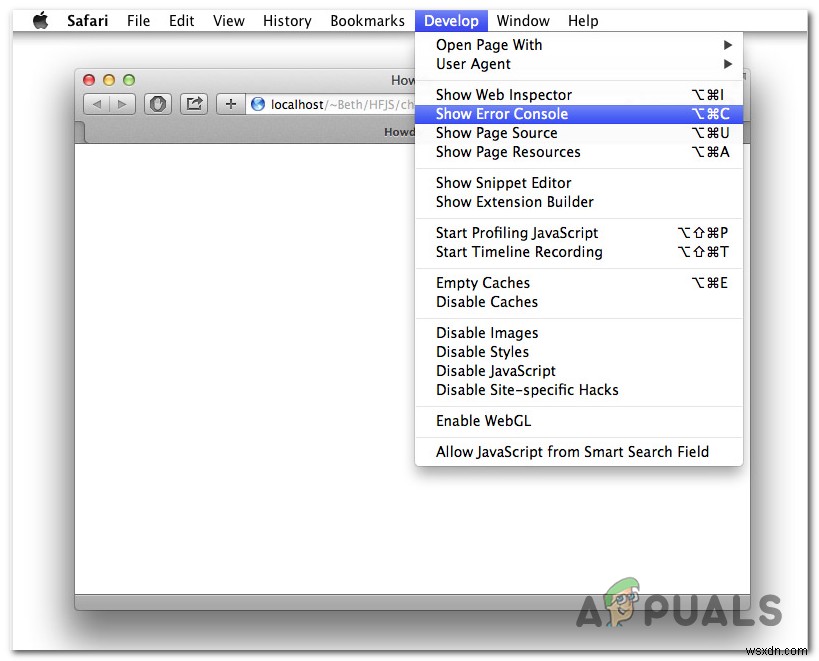Open the Bookmarks menu
This screenshot has width=819, height=661.
click(x=367, y=20)
